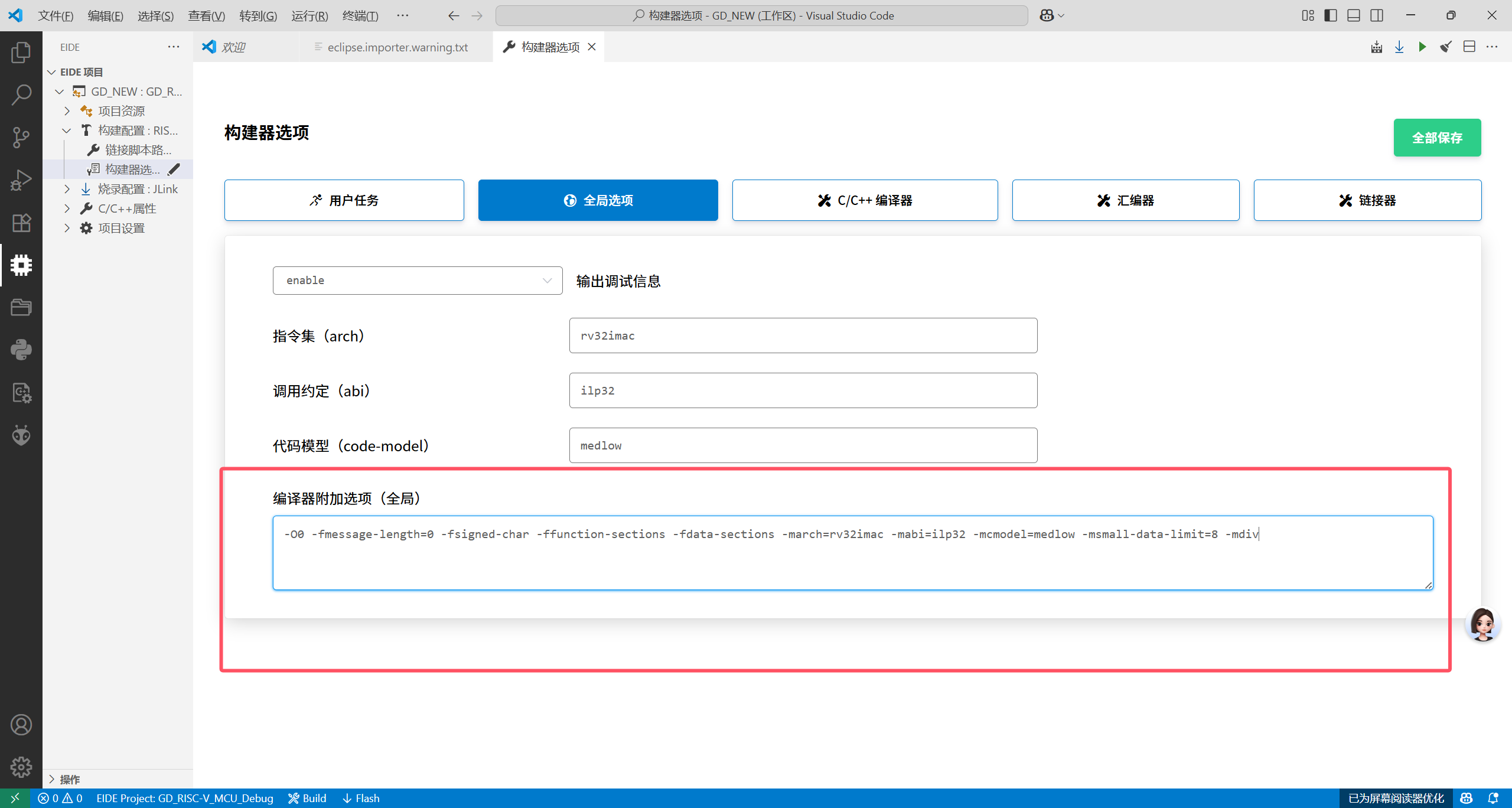This screenshot has width=1512, height=808.
Task: Click the build icon in editor title bar
Action: point(1376,47)
